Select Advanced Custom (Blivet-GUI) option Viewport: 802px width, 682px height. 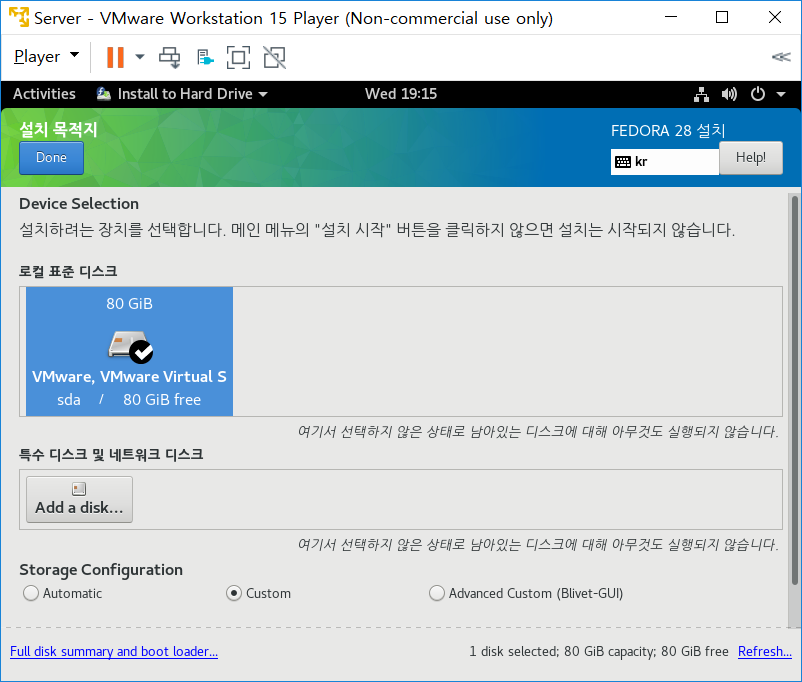tap(526, 593)
